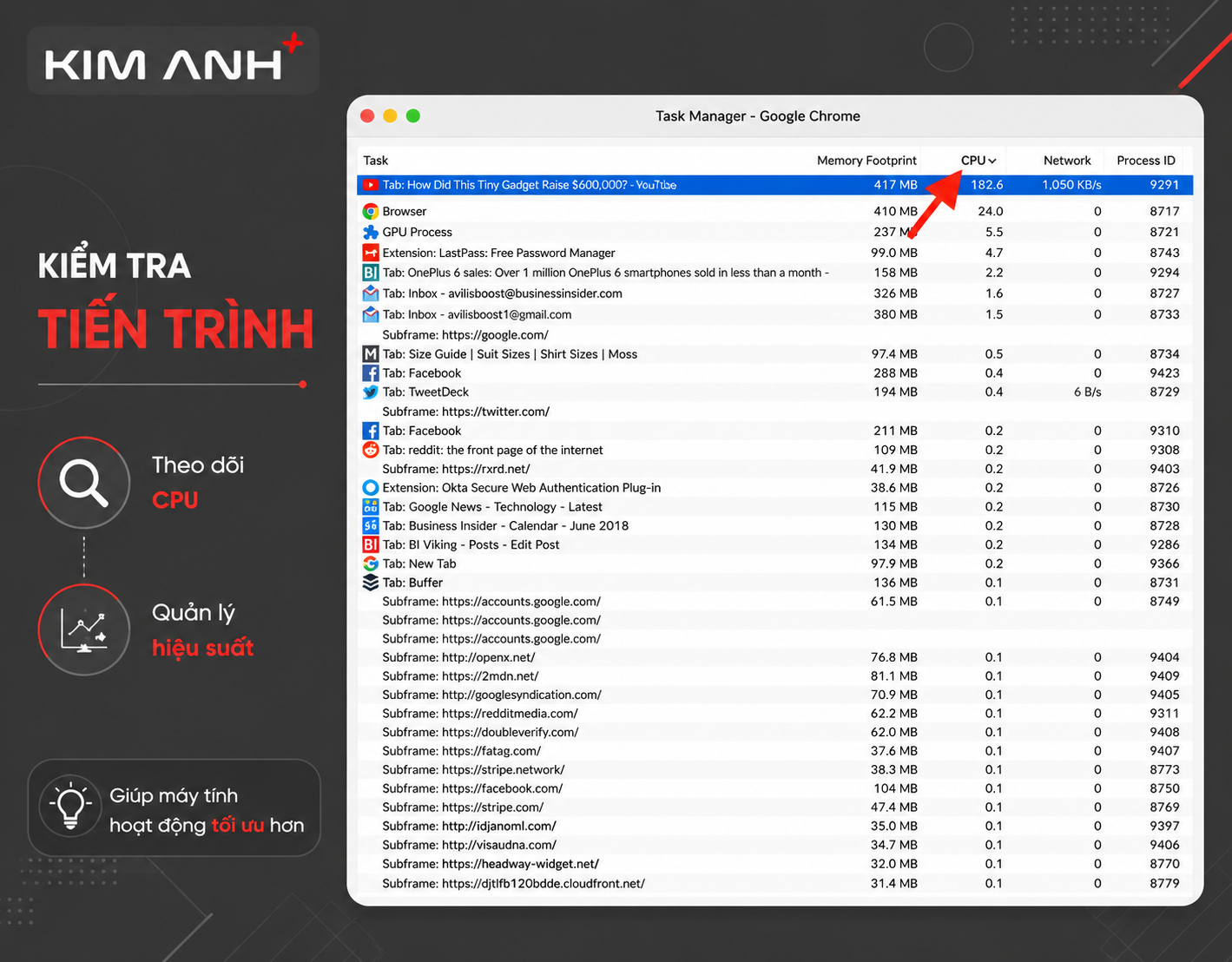Click the 182.6 CPU value
This screenshot has width=1232, height=962.
(x=987, y=185)
